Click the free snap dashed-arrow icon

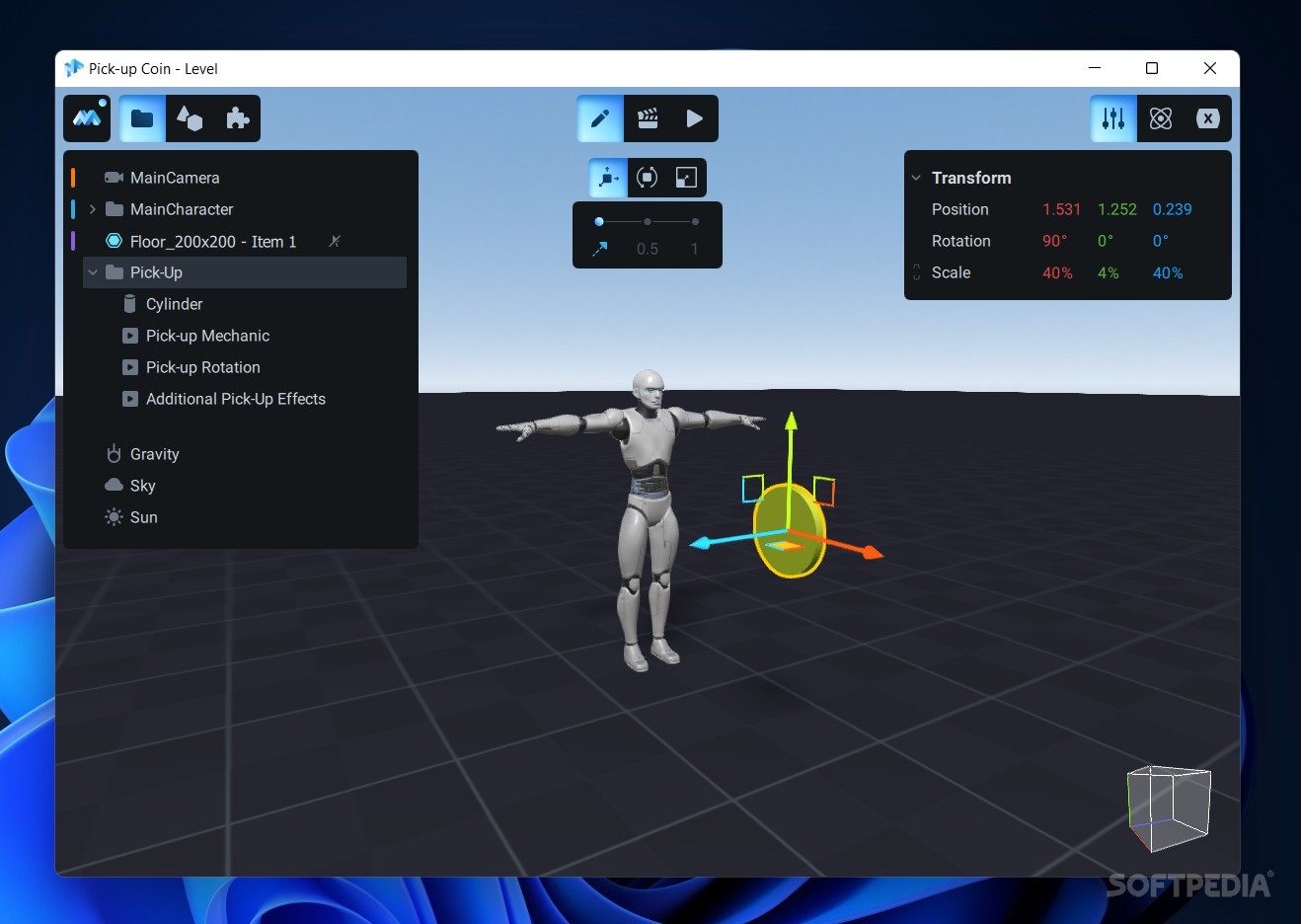(x=599, y=249)
